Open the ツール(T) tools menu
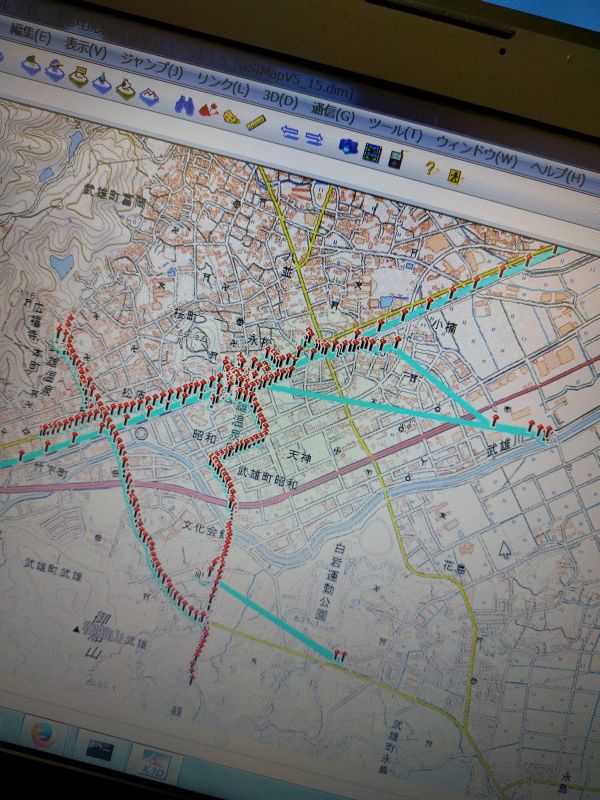Viewport: 600px width, 800px height. tap(395, 128)
